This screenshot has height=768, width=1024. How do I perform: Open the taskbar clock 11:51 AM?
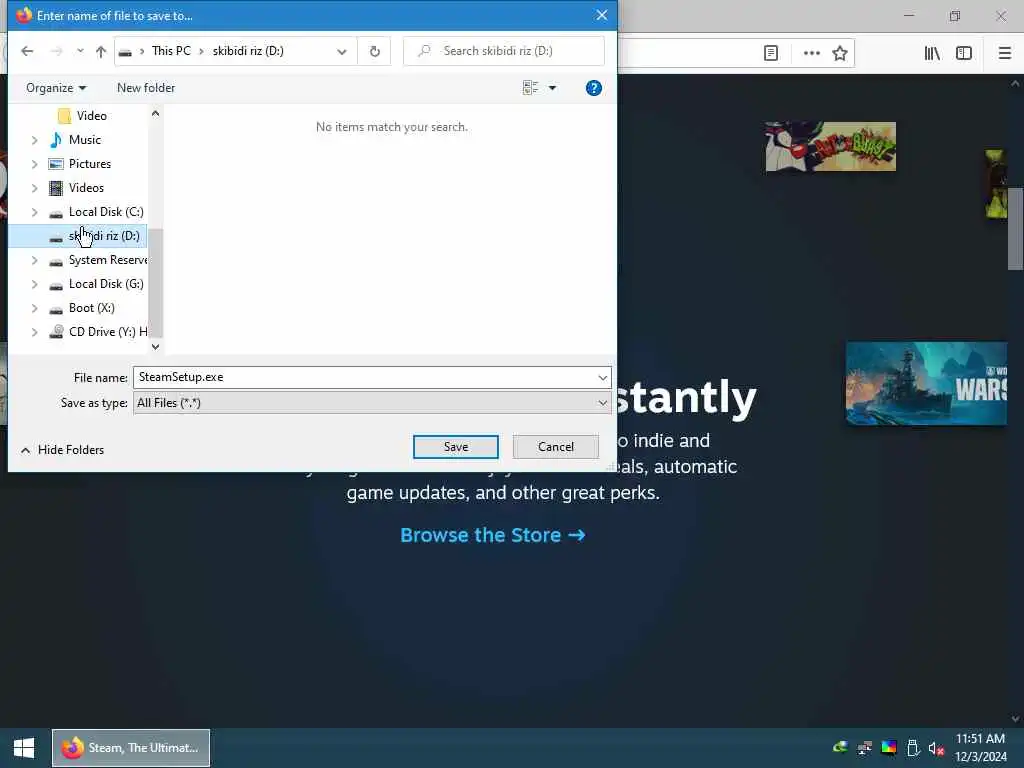[980, 748]
